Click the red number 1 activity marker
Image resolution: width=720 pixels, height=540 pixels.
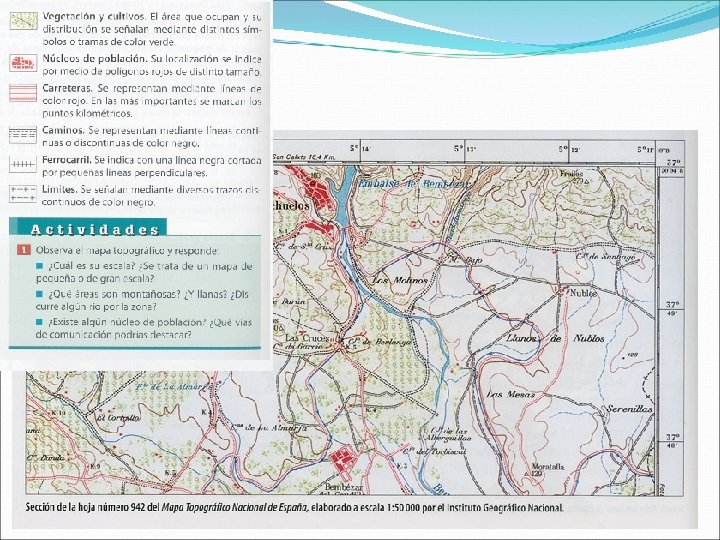23,250
